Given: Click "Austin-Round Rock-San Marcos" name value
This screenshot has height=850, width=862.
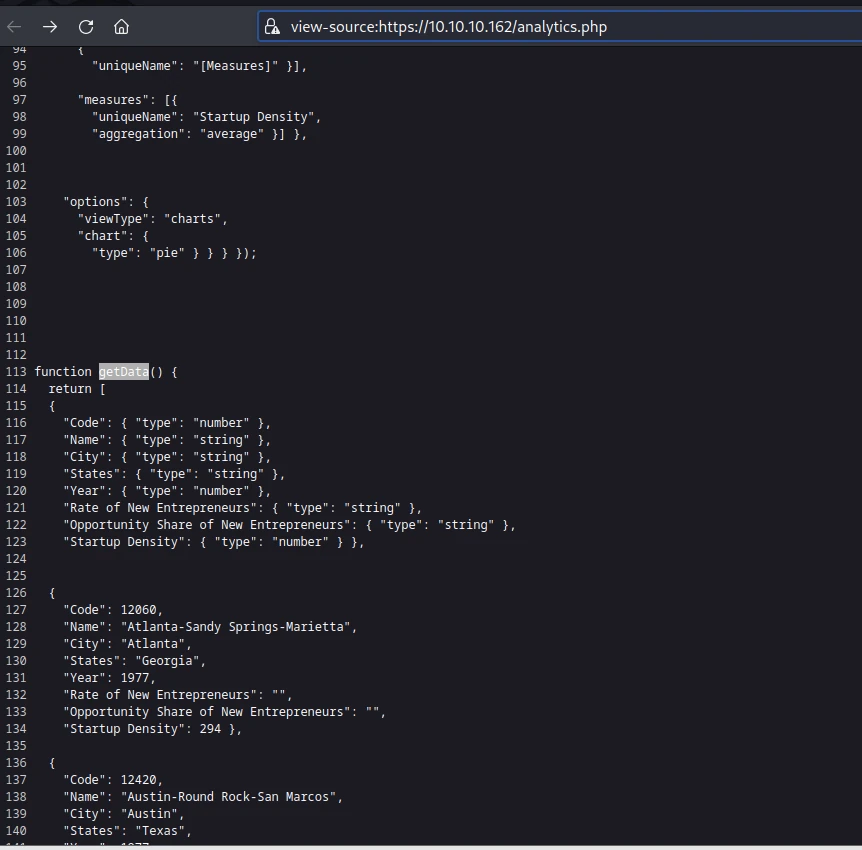Looking at the screenshot, I should click(x=228, y=797).
